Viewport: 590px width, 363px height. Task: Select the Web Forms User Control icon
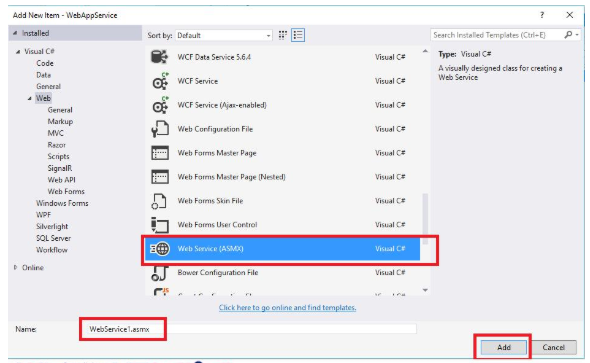coord(160,225)
